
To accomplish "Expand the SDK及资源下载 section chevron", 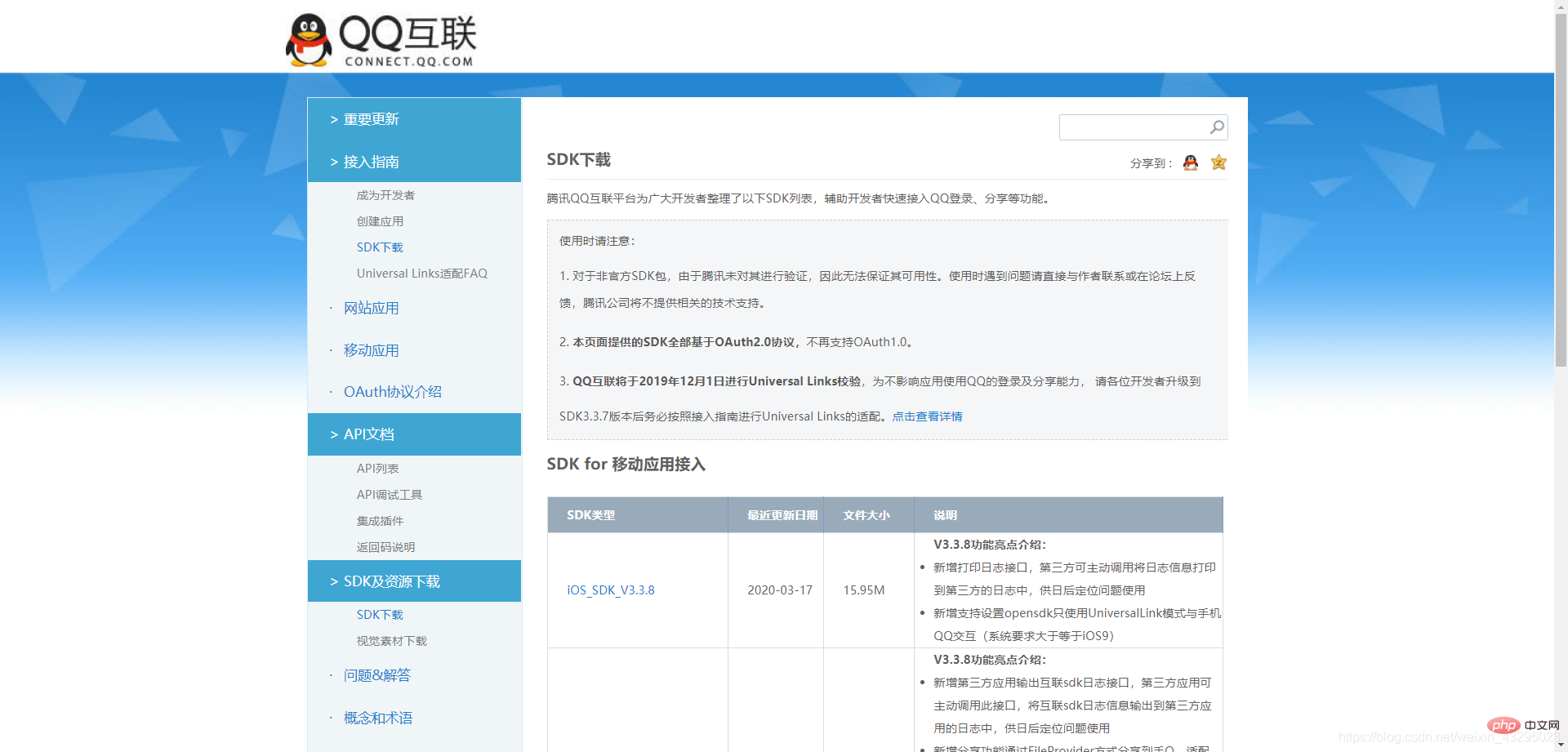I will click(333, 581).
